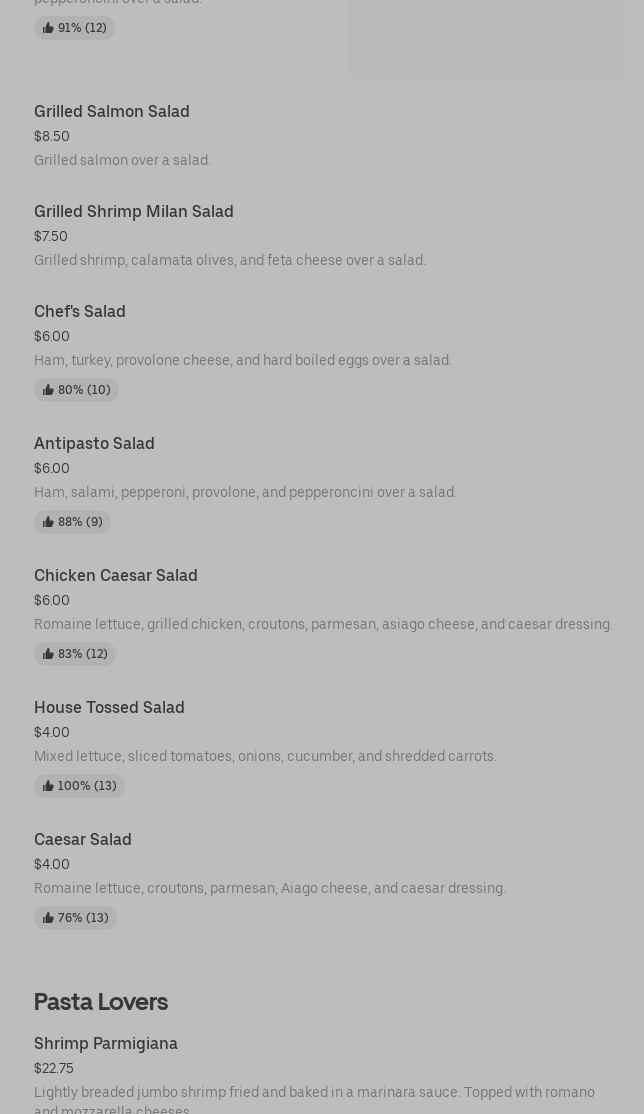Click the 100% (13) rating badge

[80, 786]
